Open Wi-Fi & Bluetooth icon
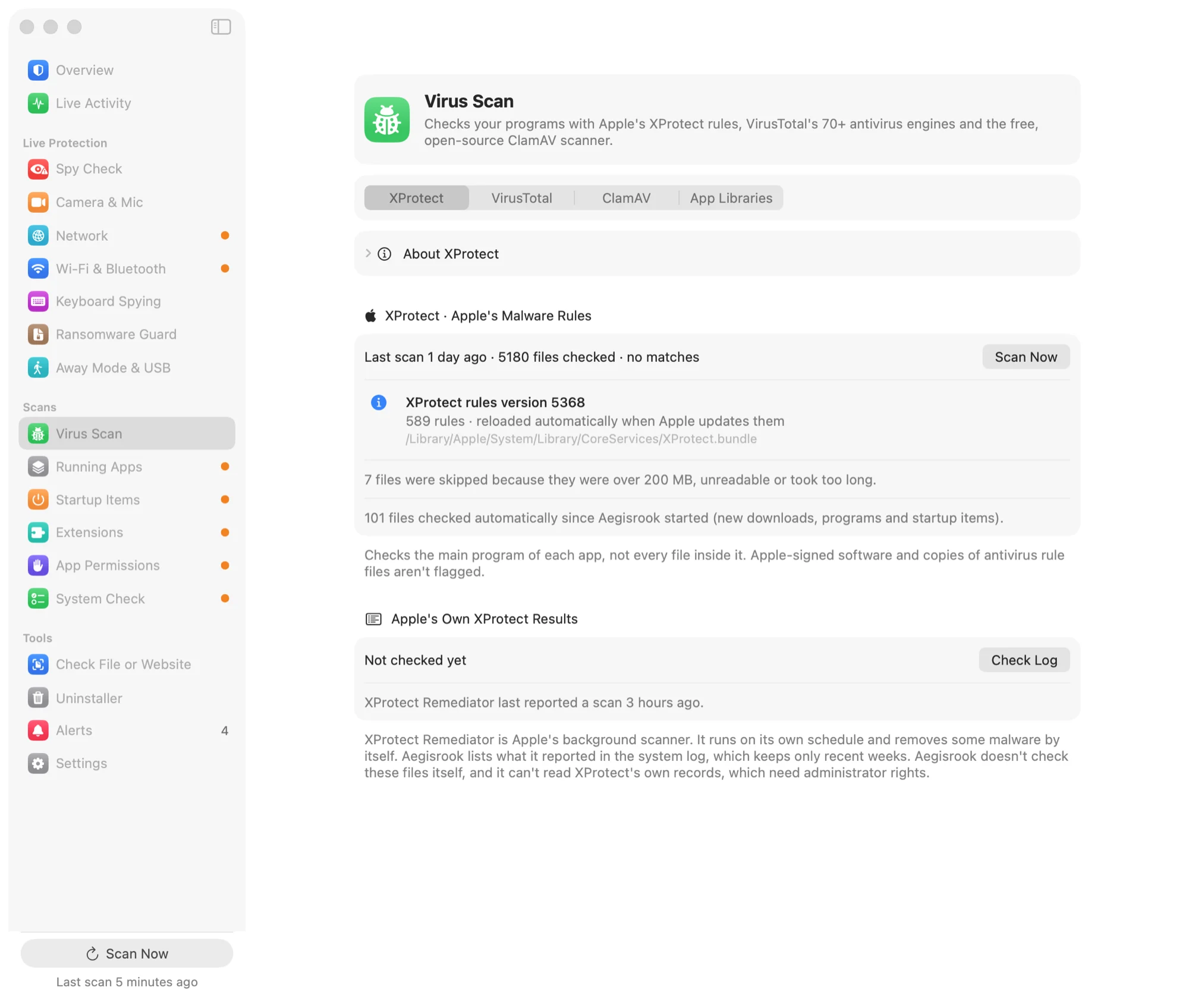 coord(38,269)
